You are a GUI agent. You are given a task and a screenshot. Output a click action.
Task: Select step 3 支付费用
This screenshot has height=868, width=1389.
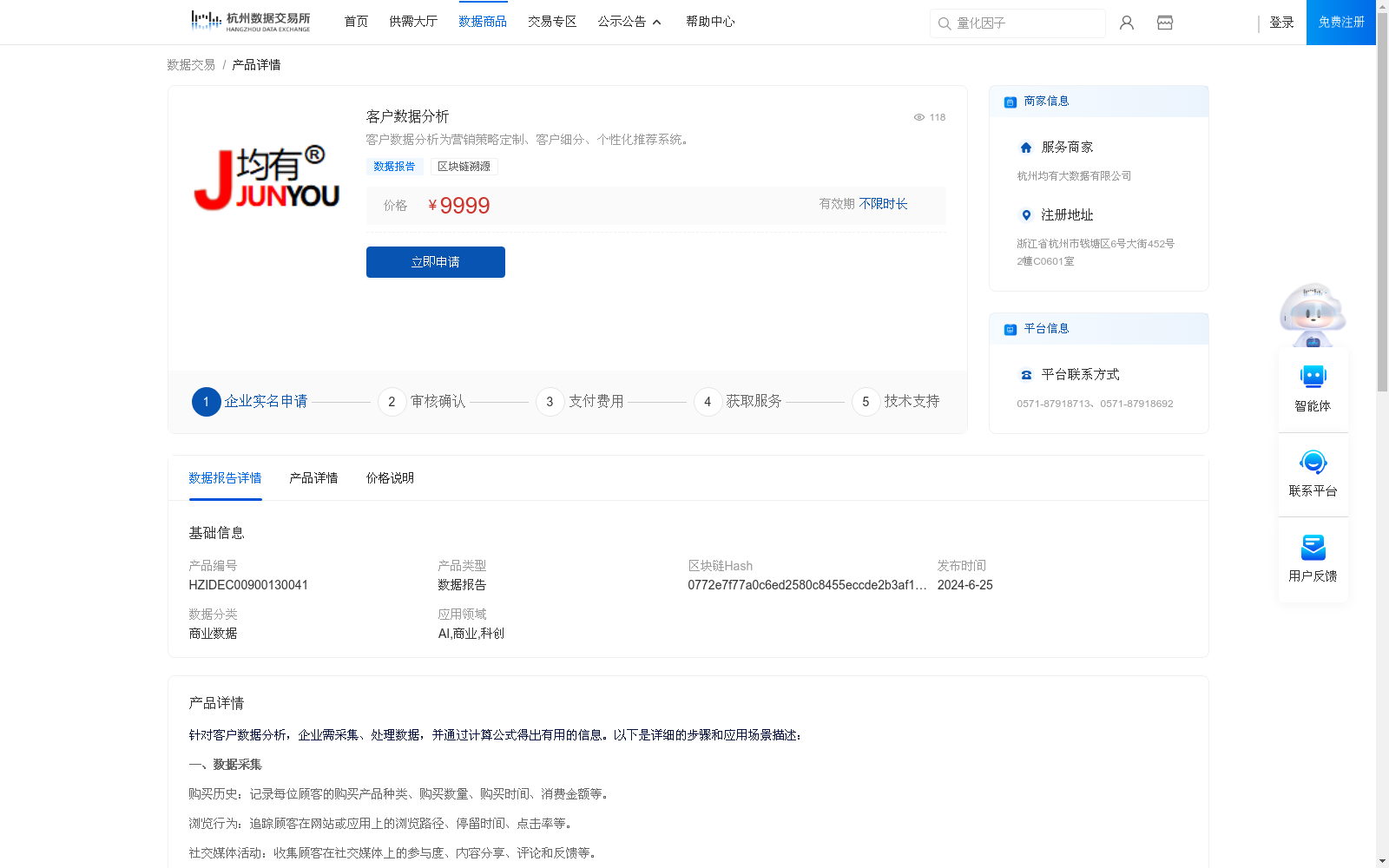coord(580,402)
